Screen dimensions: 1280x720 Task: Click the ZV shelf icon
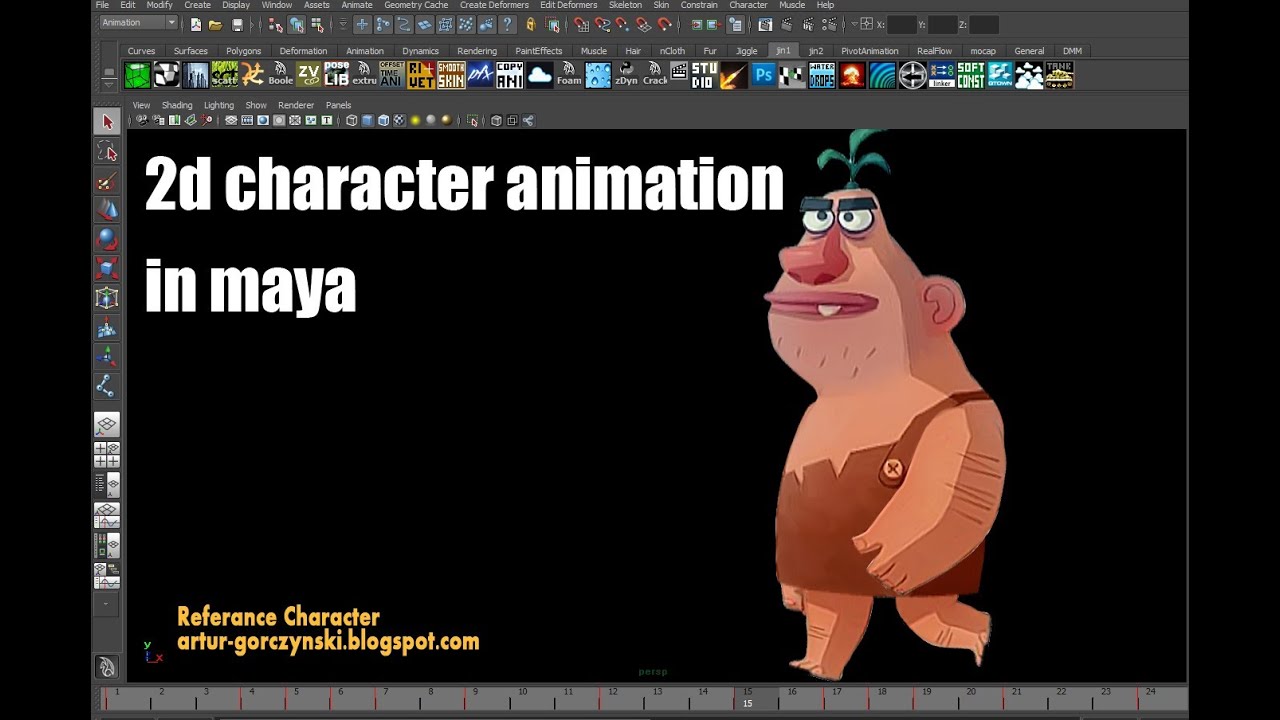[308, 75]
